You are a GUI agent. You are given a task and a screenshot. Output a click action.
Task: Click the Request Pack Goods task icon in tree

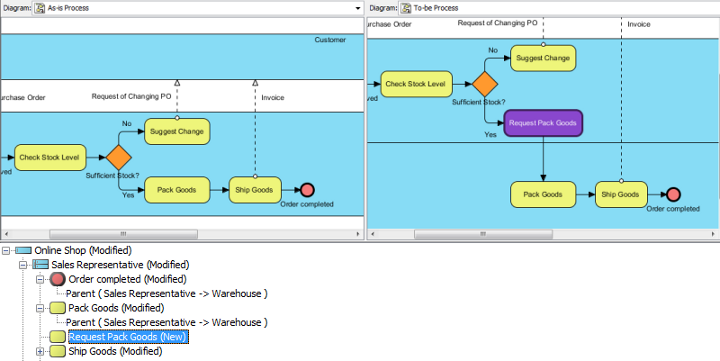58,337
